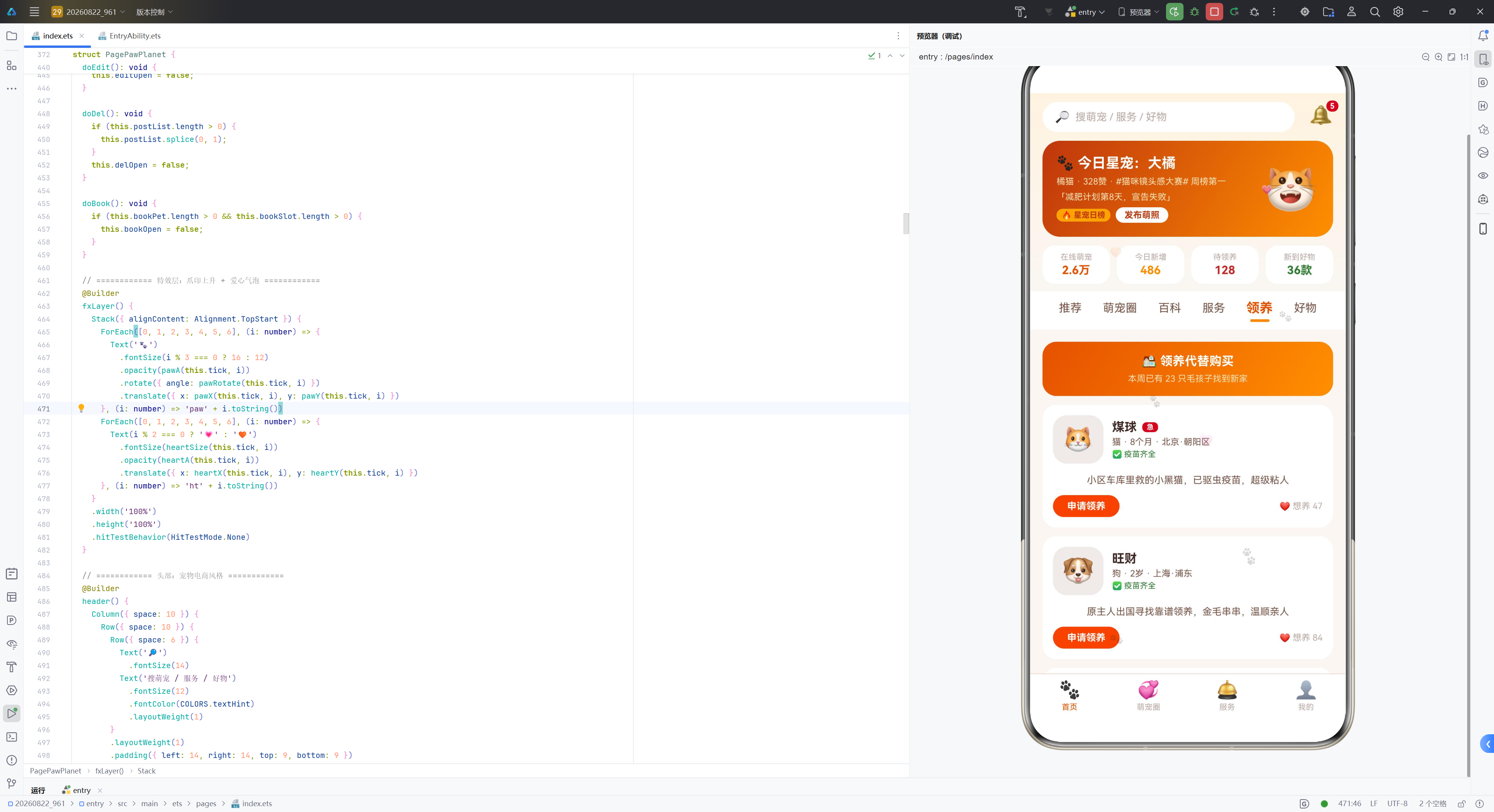
Task: Click 申请领养 button for 旺财
Action: pyautogui.click(x=1086, y=637)
